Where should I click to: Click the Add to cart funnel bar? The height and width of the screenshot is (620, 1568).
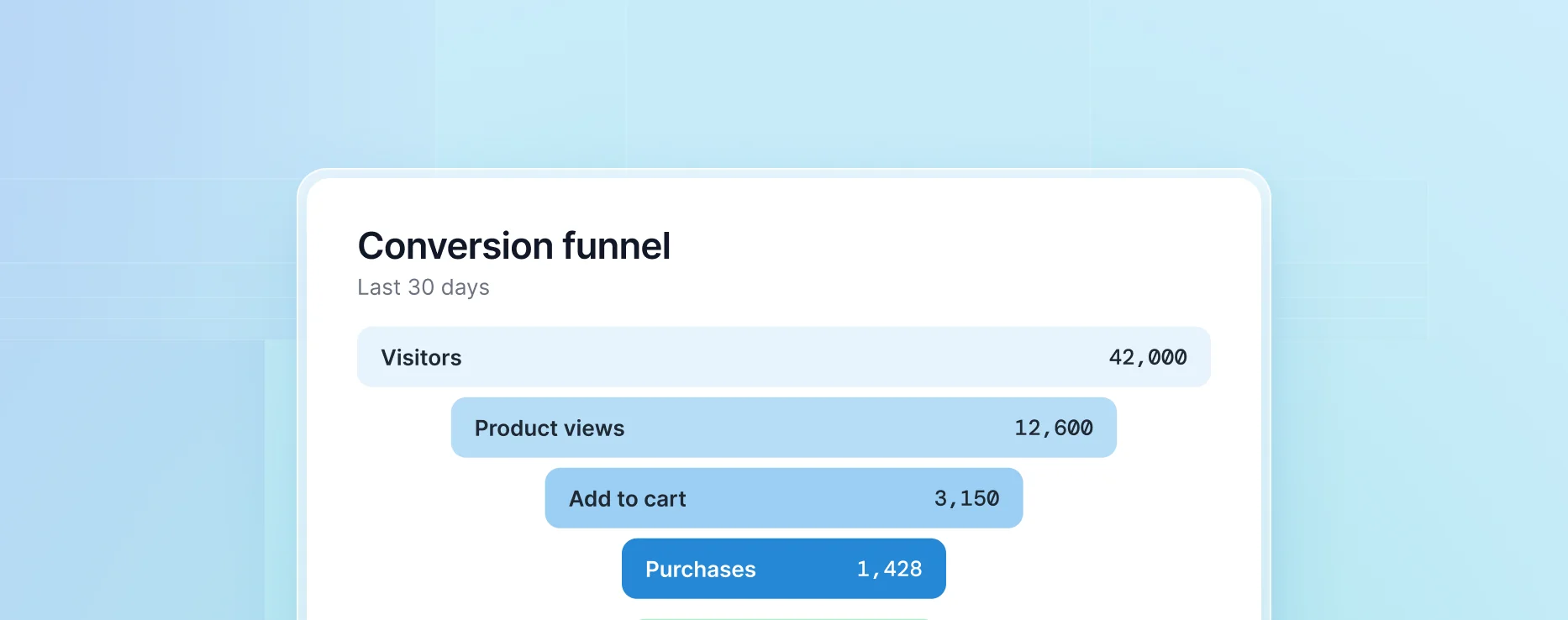pyautogui.click(x=784, y=498)
